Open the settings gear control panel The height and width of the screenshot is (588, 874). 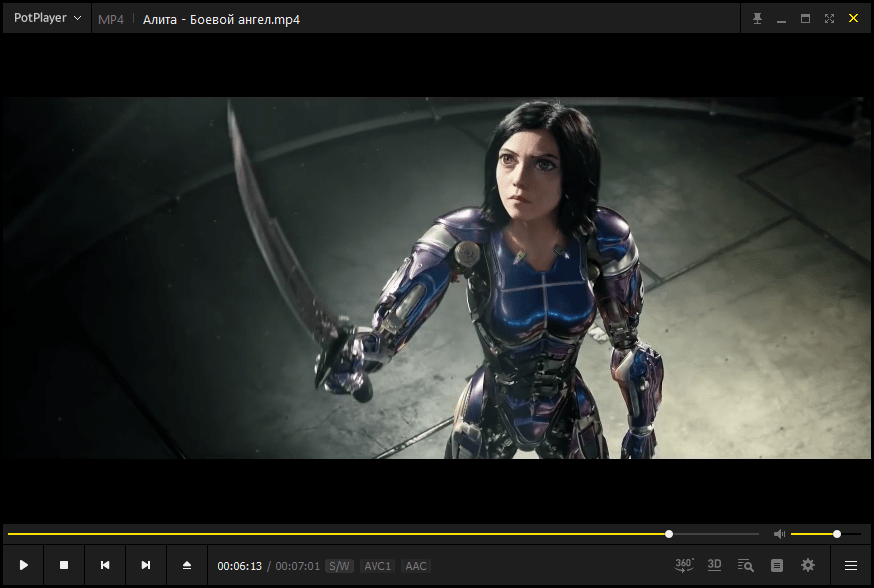coord(808,566)
